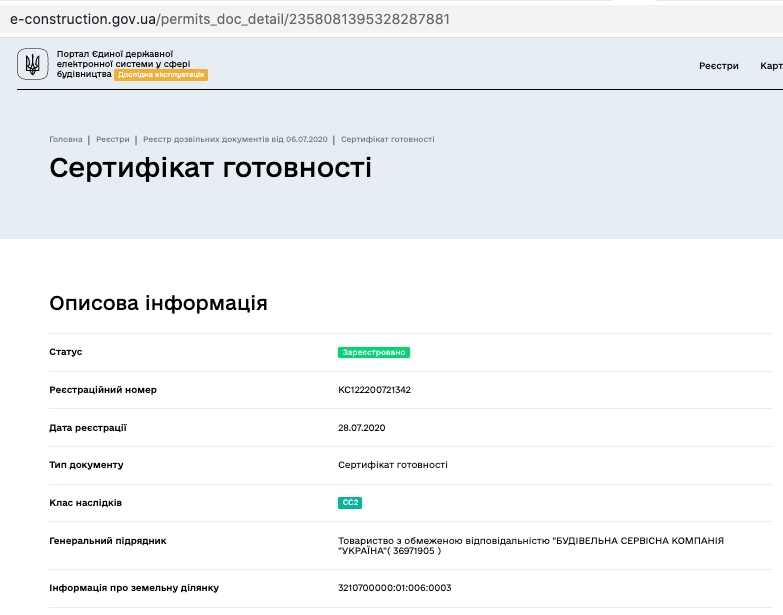Screen dimensions: 783x615
Task: Click document type value 'Сертифікат готовності'
Action: (393, 465)
